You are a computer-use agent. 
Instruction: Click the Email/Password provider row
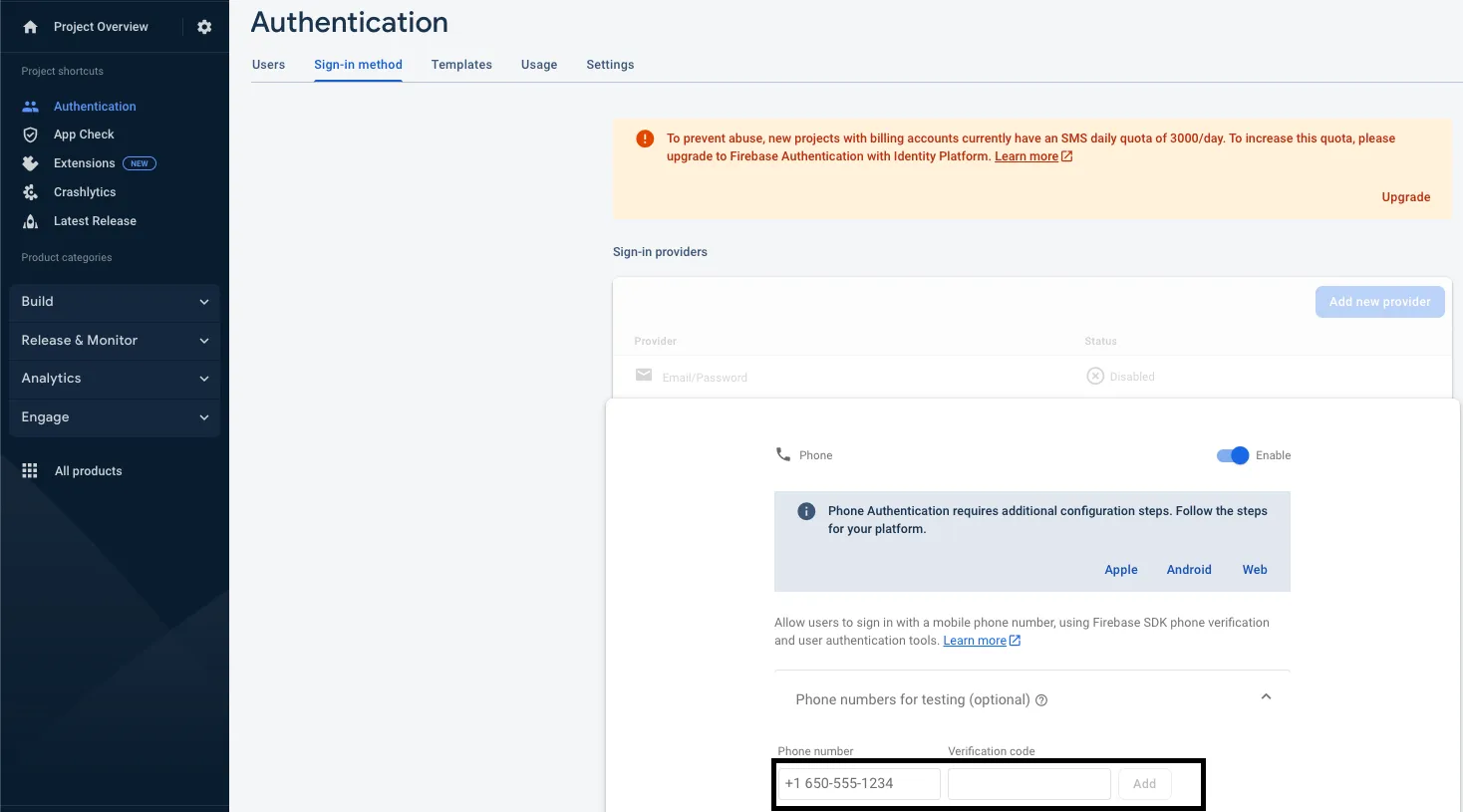[1031, 377]
